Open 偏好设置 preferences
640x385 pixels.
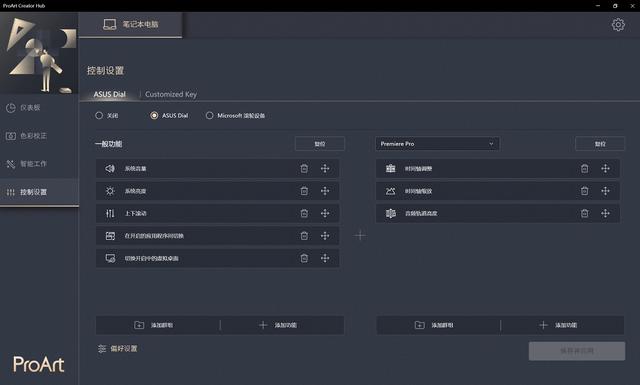118,349
